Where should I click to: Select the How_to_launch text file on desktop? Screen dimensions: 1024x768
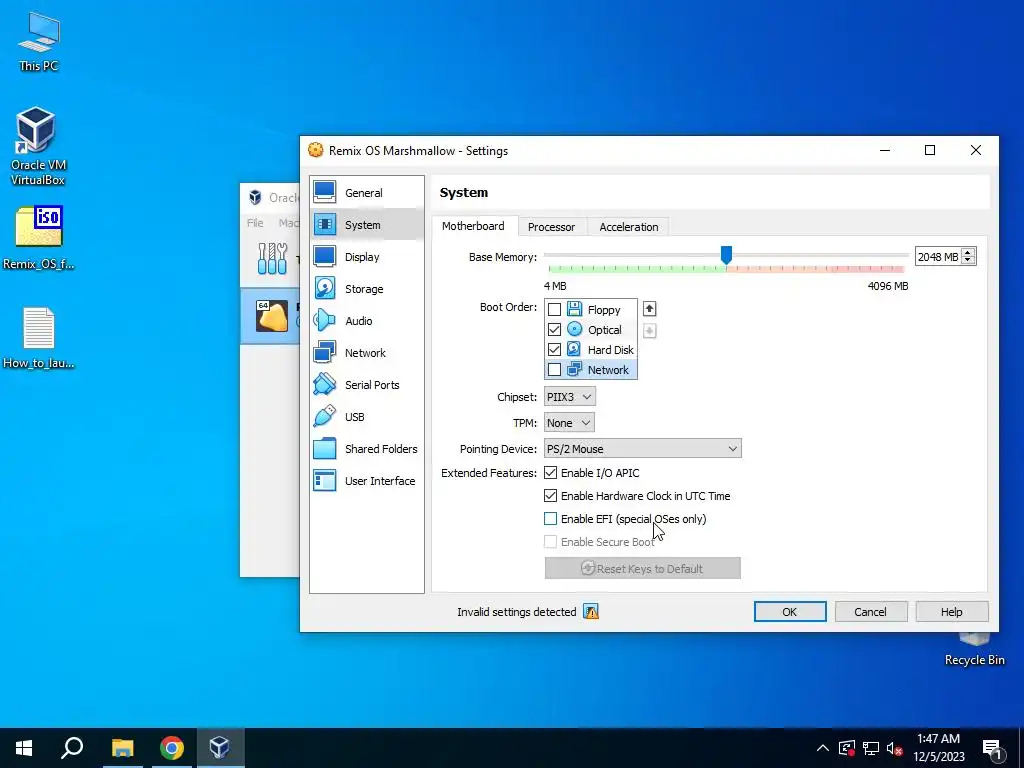click(39, 338)
